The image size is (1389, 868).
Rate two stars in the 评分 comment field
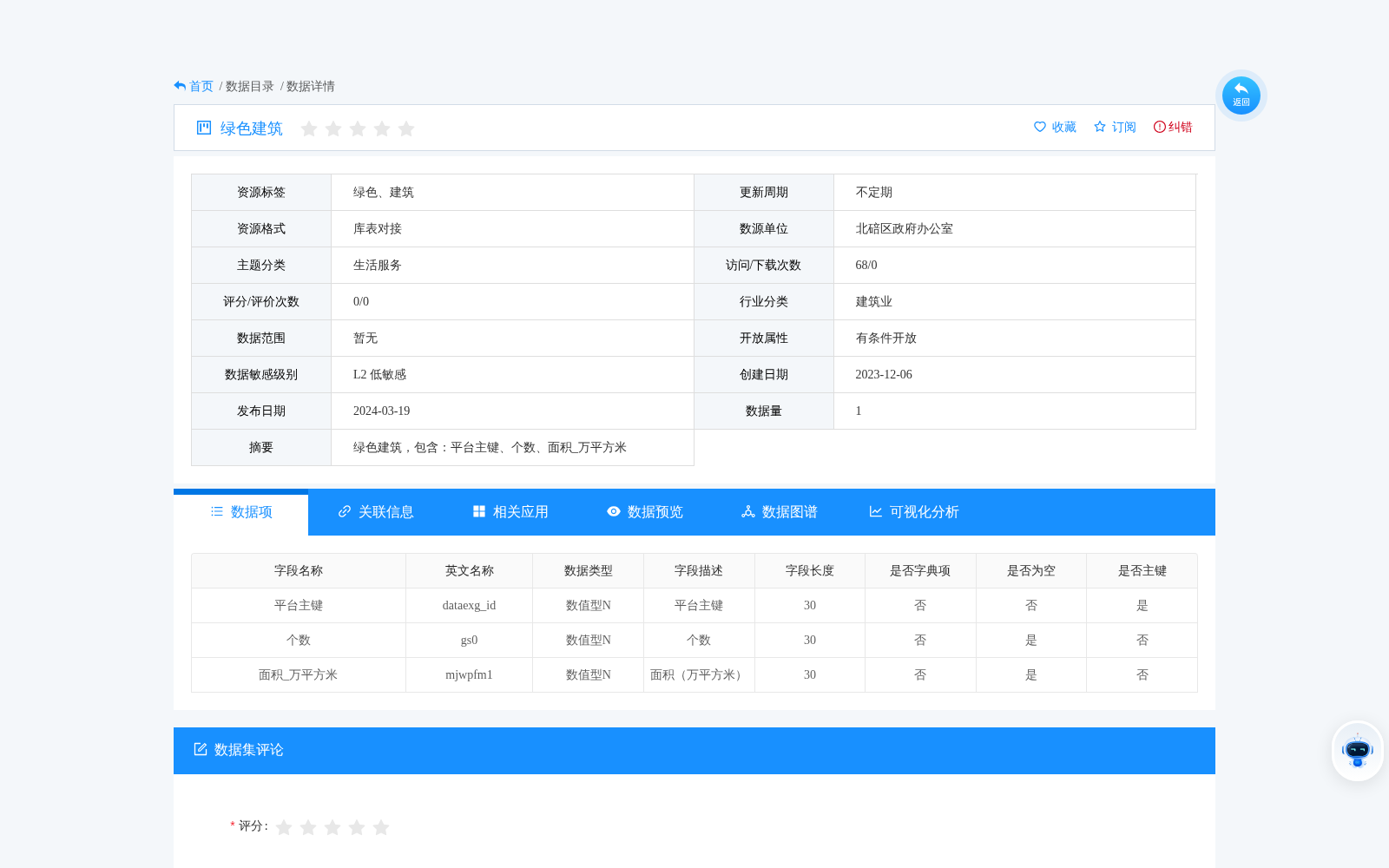tap(308, 827)
